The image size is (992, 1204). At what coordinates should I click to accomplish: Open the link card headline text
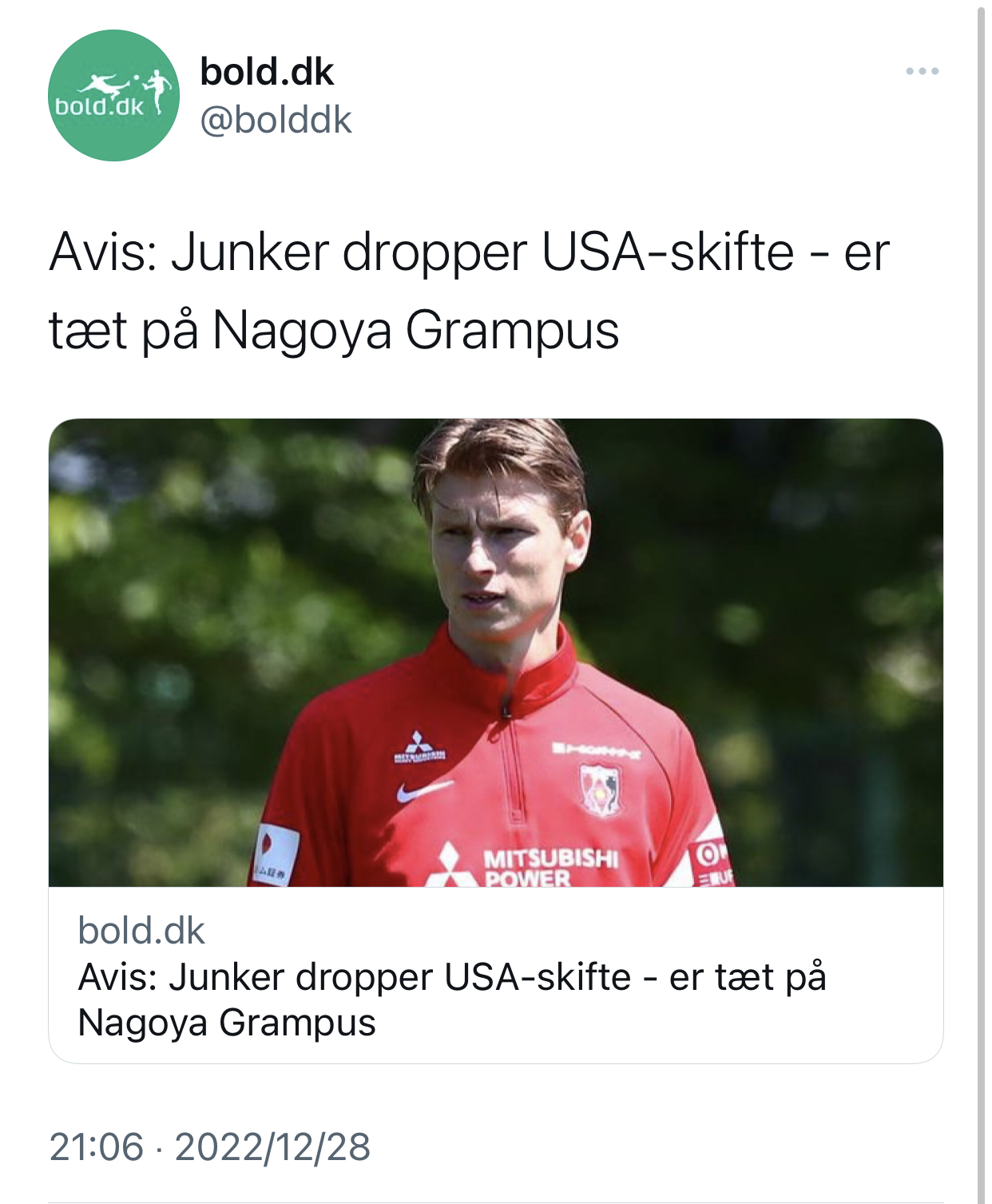tap(452, 999)
